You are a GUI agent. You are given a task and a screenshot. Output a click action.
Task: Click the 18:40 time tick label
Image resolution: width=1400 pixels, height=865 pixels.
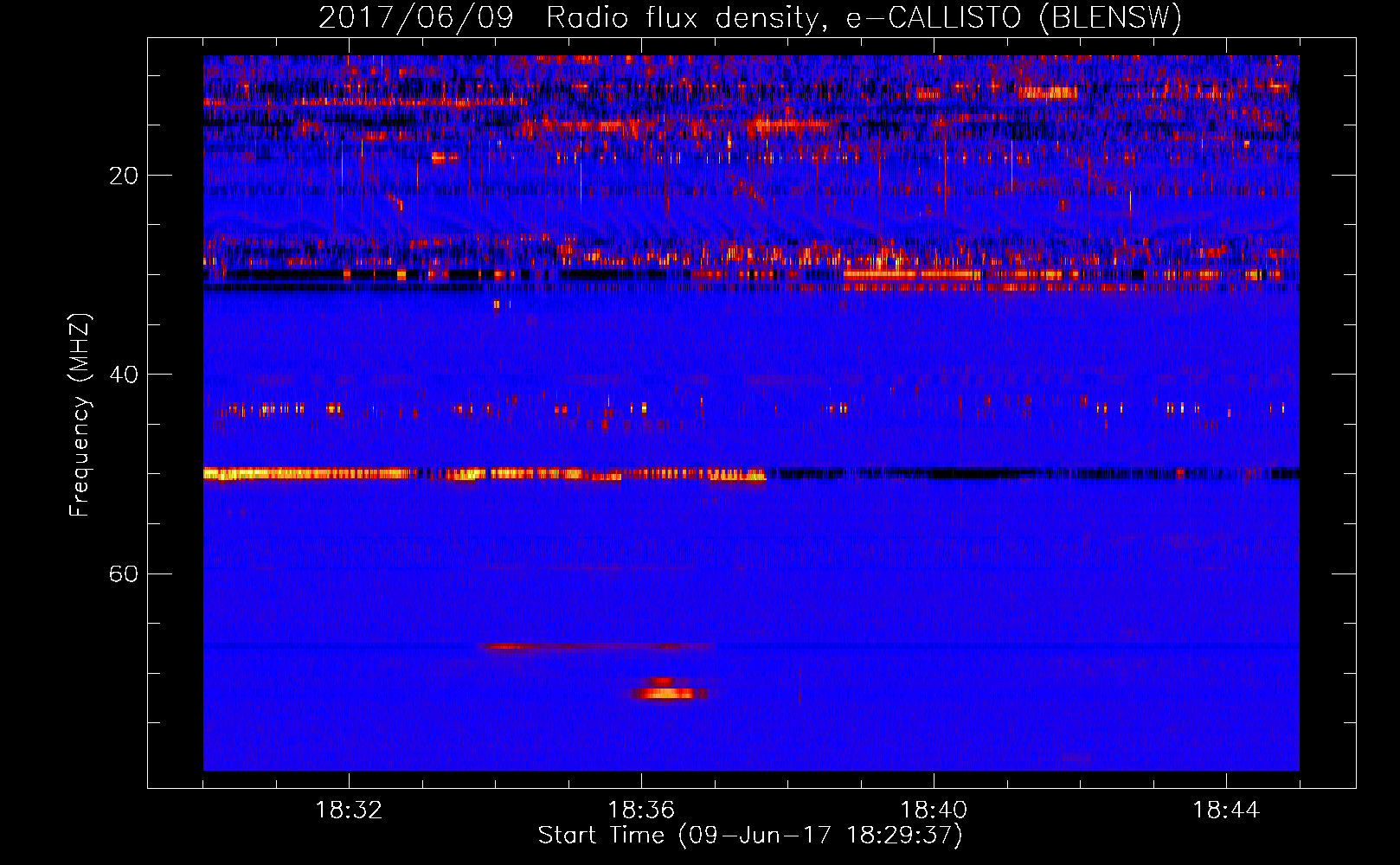934,810
